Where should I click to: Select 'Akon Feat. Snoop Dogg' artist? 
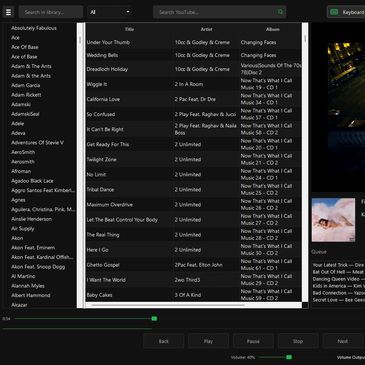(38, 267)
